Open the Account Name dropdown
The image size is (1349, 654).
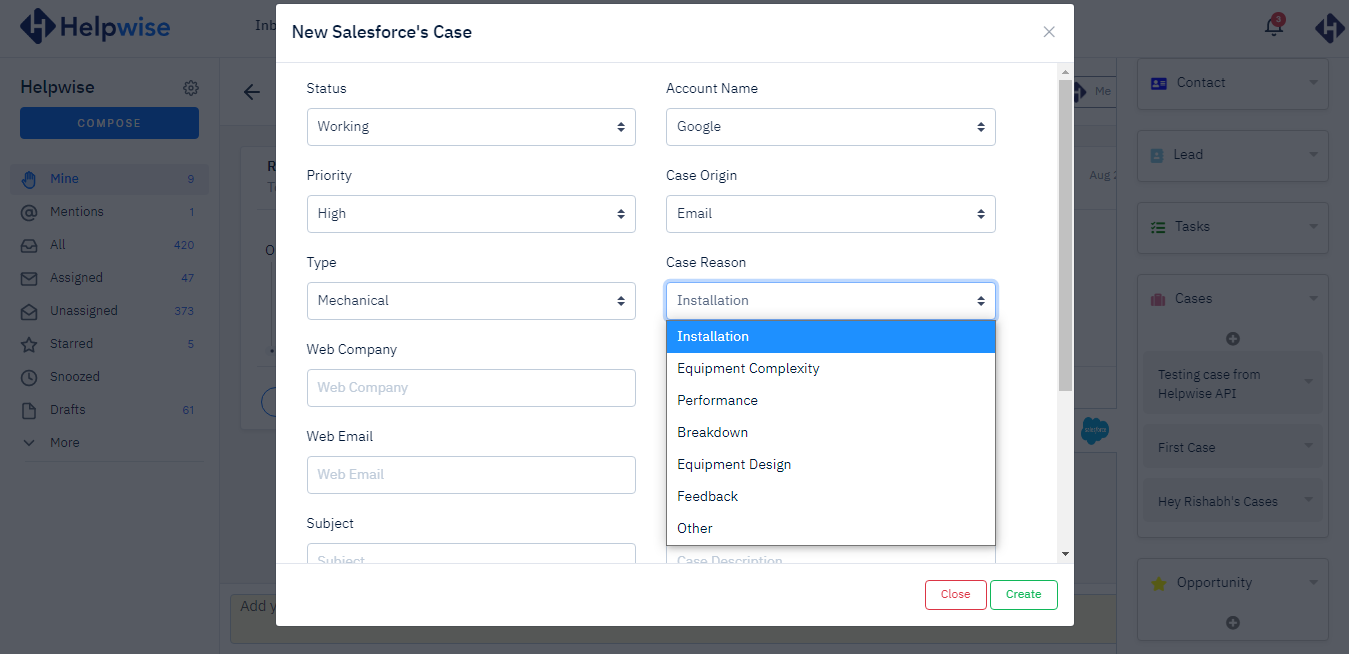tap(830, 127)
